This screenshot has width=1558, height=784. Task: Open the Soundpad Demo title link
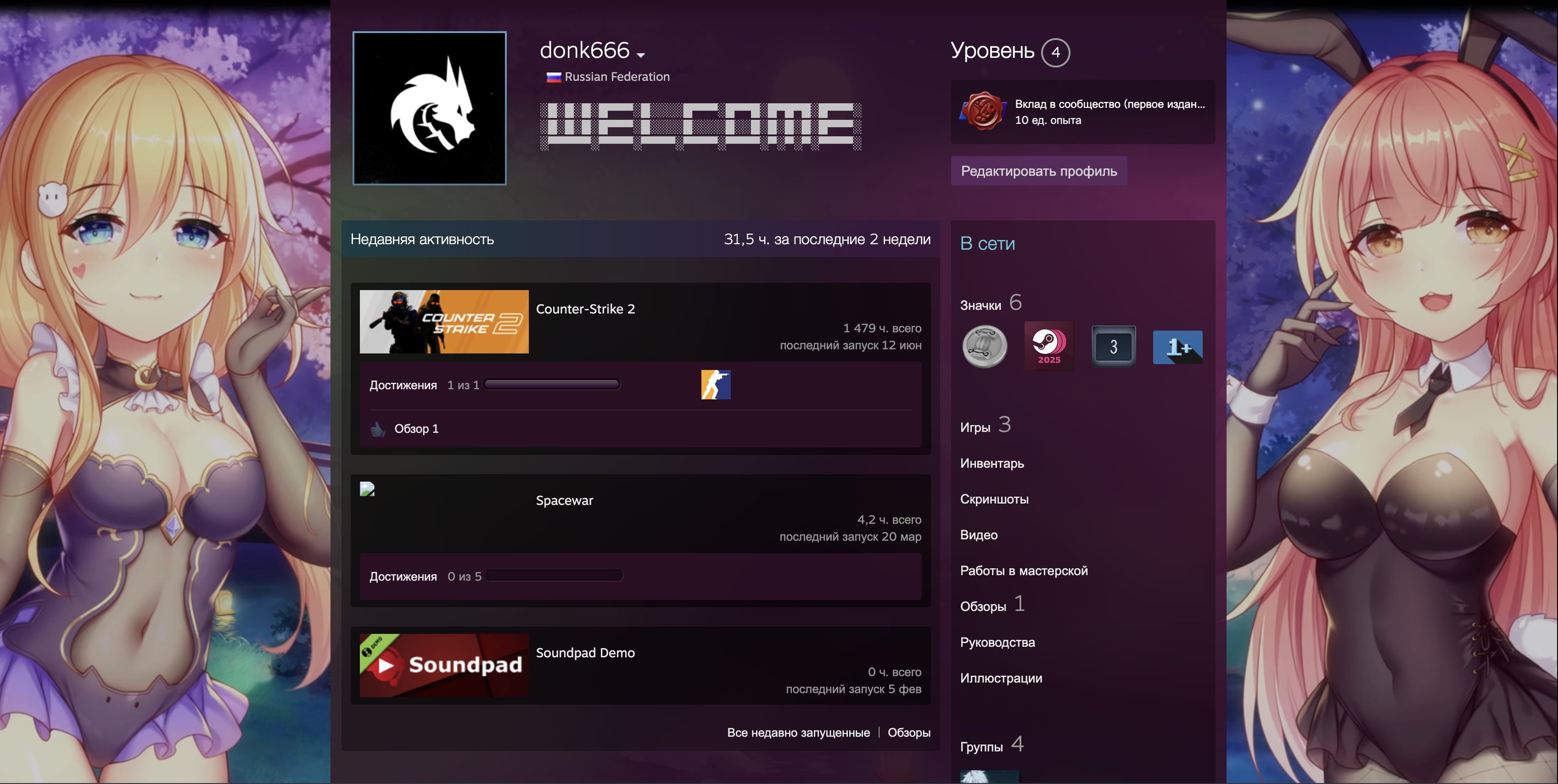pyautogui.click(x=585, y=653)
